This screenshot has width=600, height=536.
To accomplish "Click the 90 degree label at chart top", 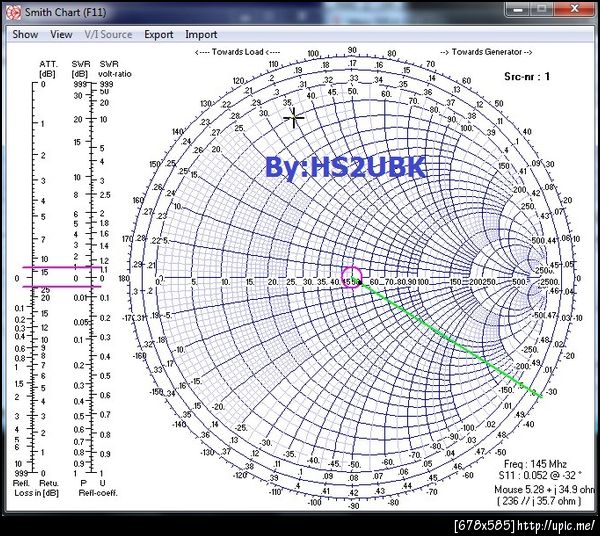I will tap(352, 50).
